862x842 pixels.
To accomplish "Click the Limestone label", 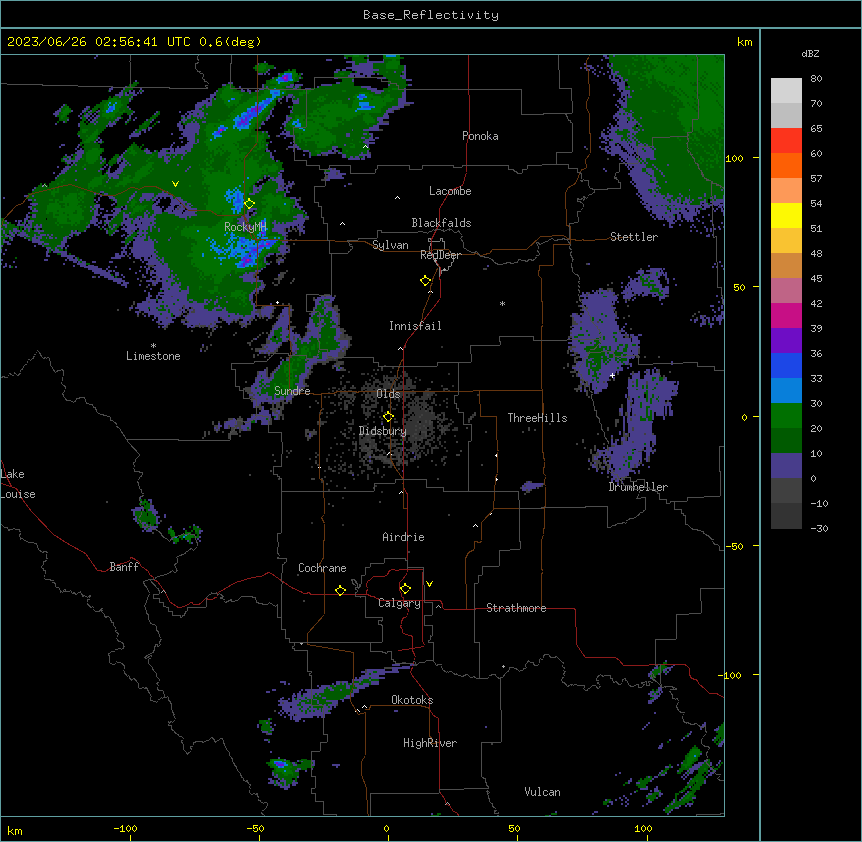I will (x=153, y=356).
